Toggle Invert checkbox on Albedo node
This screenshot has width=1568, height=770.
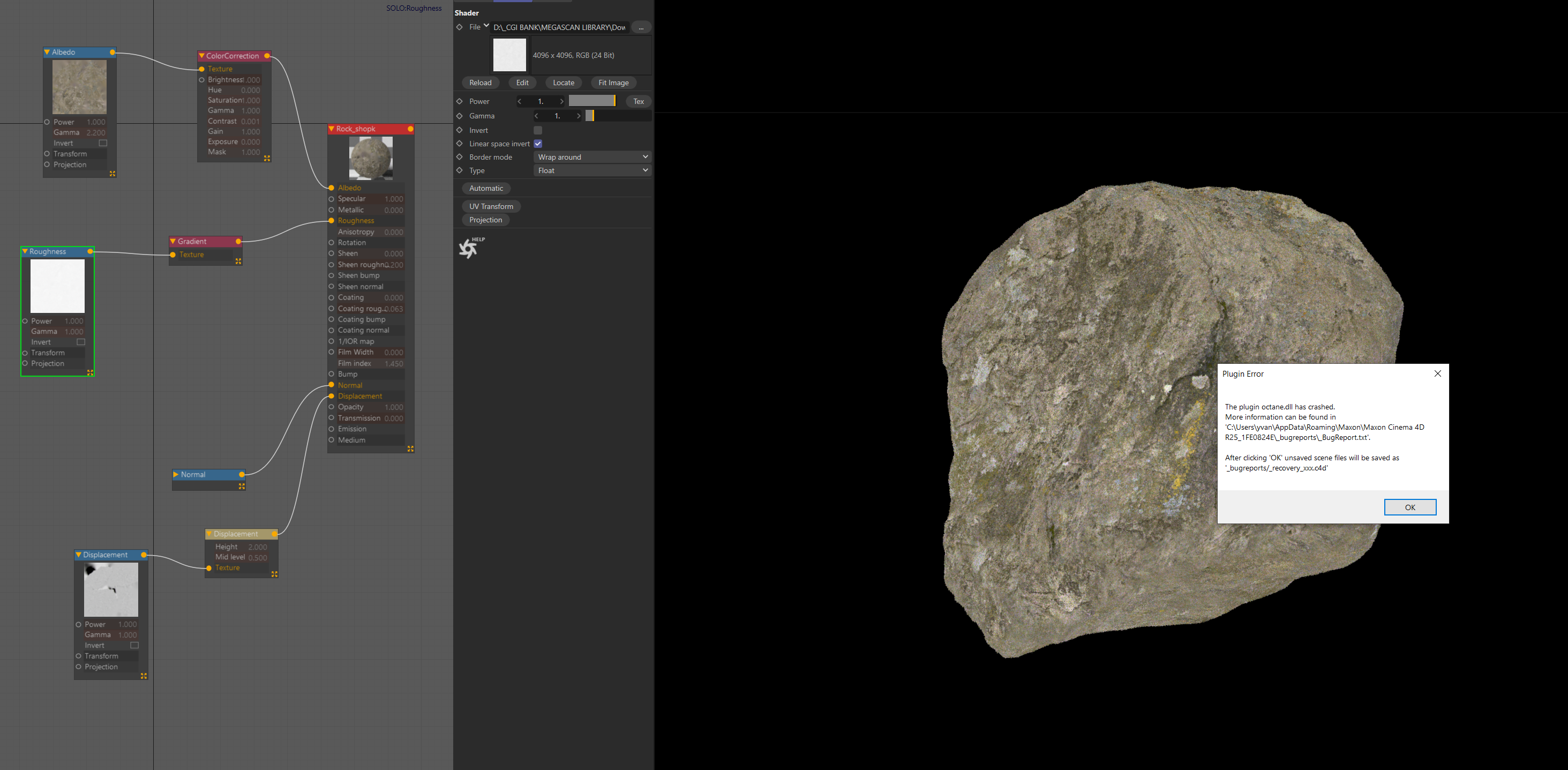(x=103, y=143)
